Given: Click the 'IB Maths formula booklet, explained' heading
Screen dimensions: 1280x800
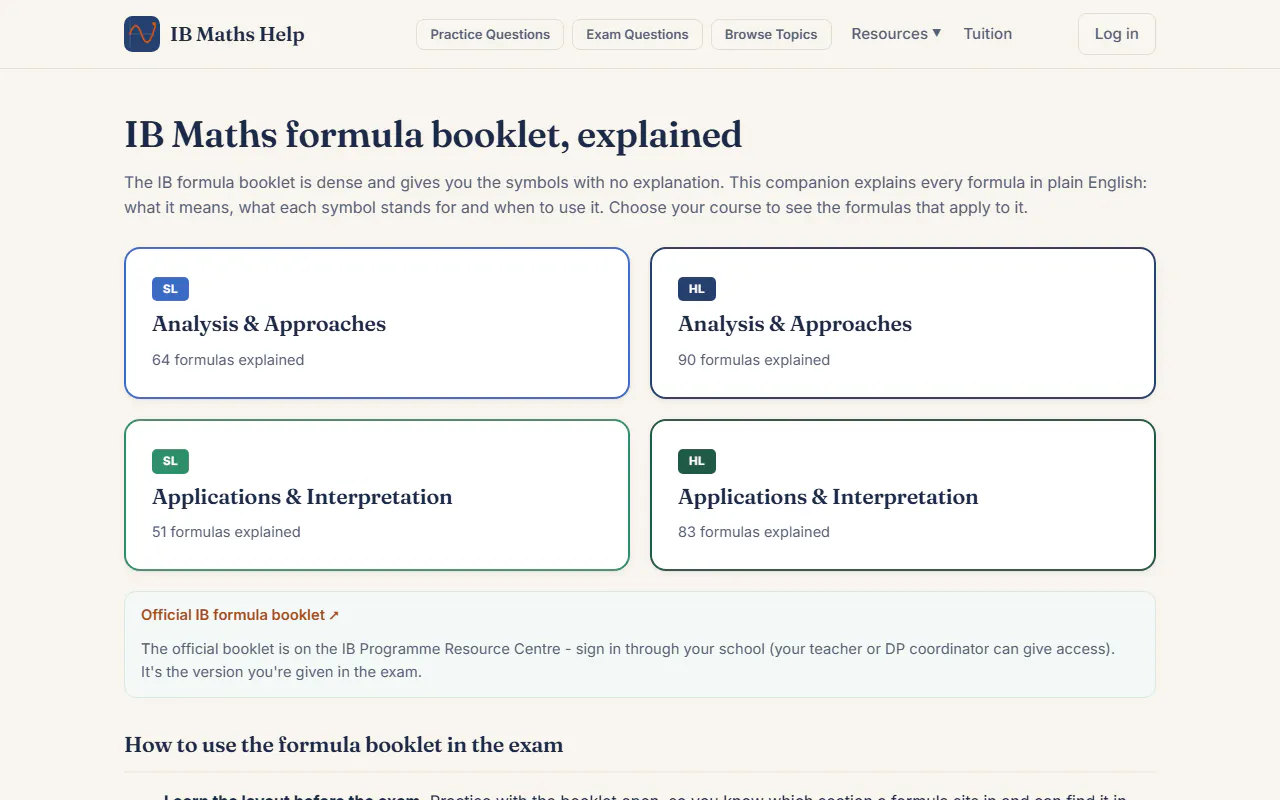Looking at the screenshot, I should pos(433,135).
